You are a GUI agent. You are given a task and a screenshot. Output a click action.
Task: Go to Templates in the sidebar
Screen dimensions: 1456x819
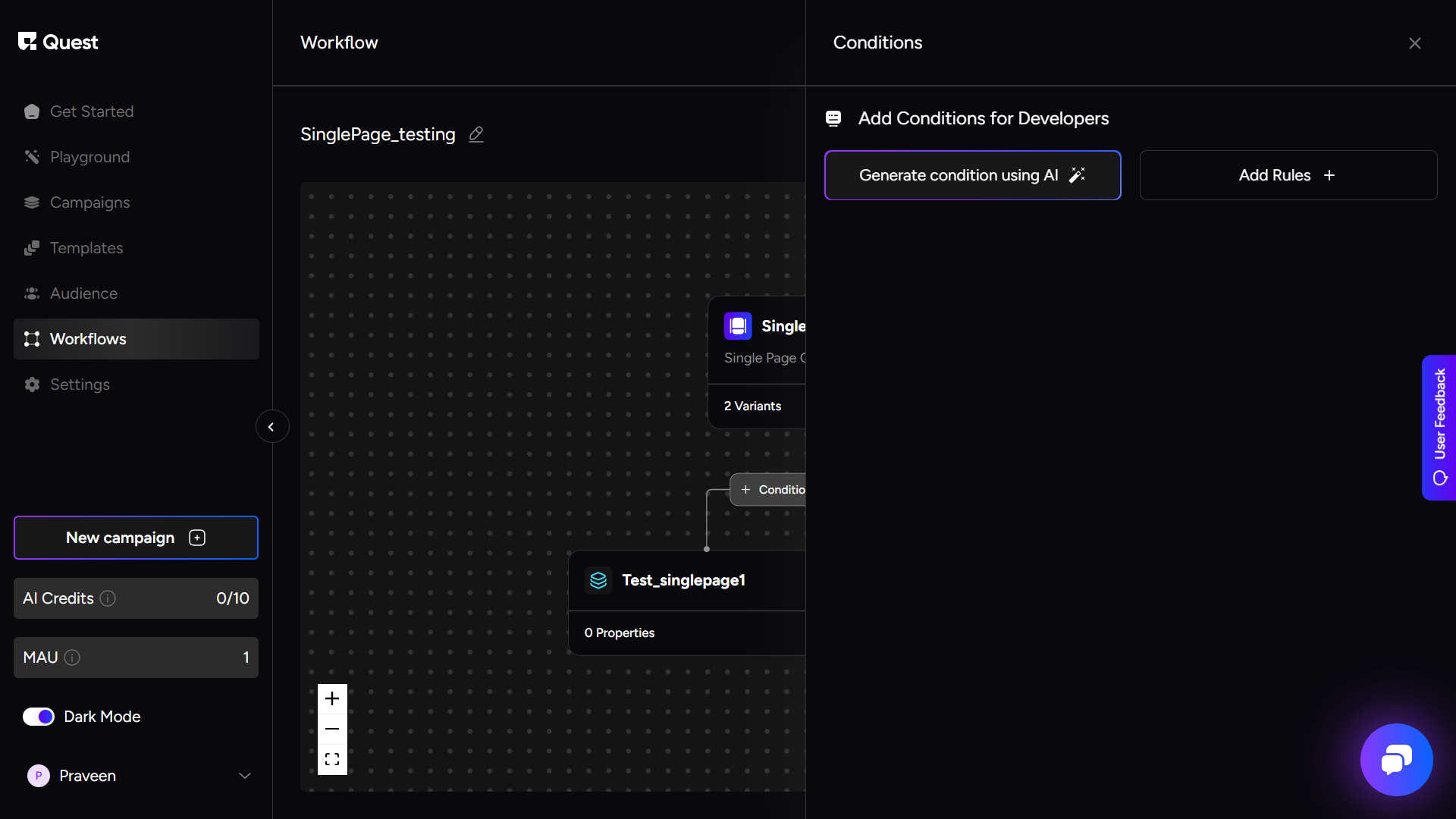86,248
